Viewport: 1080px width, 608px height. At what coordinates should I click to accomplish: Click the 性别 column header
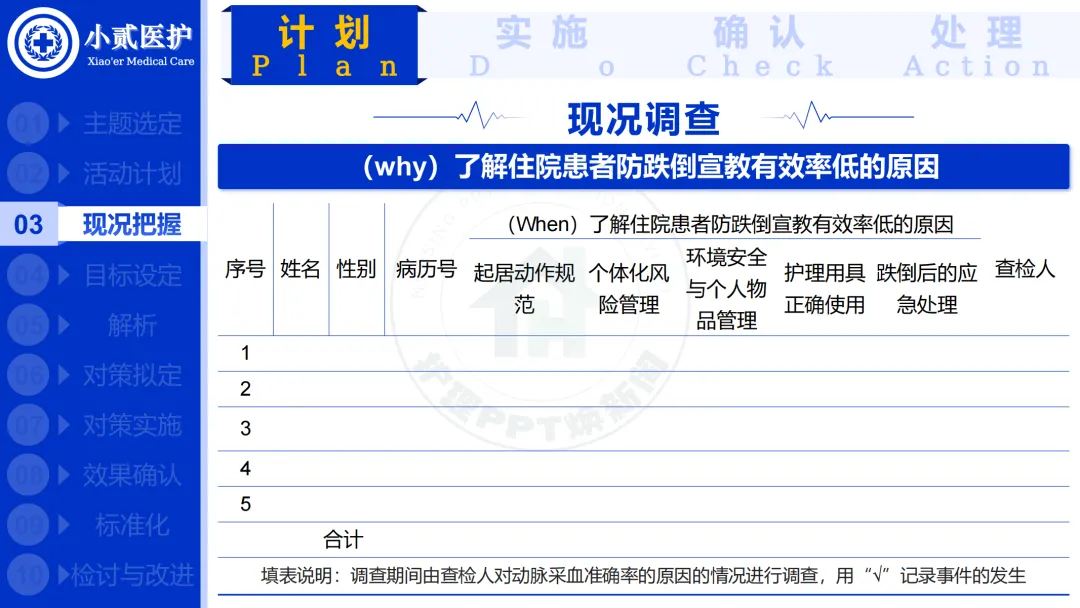(x=356, y=269)
